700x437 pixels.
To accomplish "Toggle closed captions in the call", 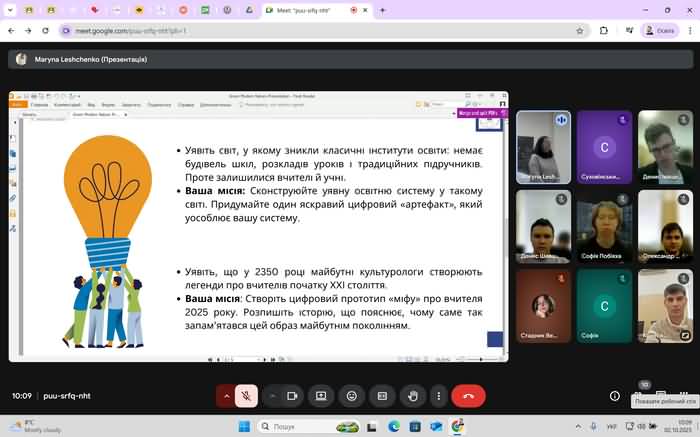I will click(381, 396).
